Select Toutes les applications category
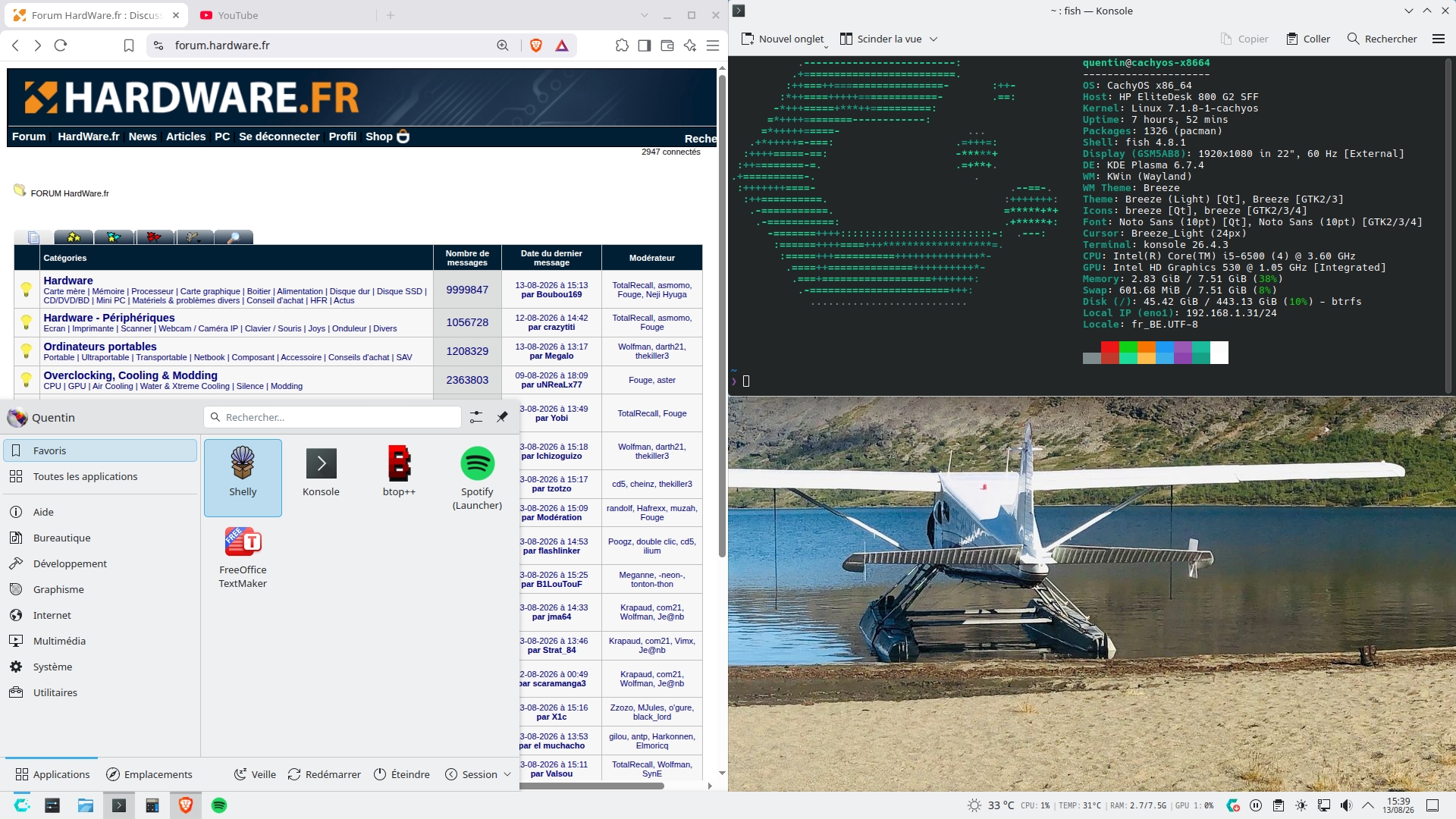The image size is (1456, 819). click(x=100, y=476)
